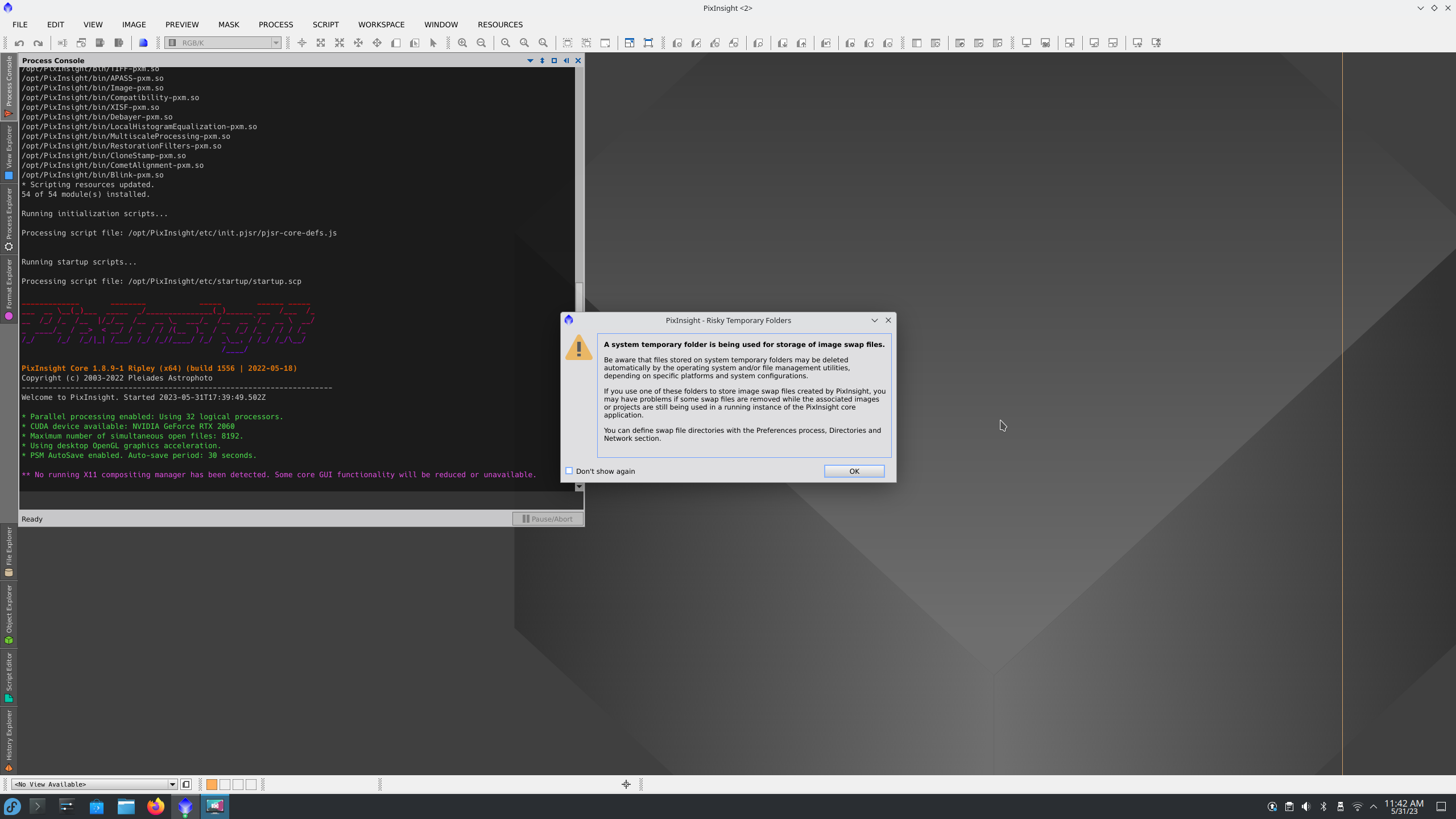This screenshot has height=819, width=1456.
Task: Click the four-arrow move tool icon
Action: (377, 43)
